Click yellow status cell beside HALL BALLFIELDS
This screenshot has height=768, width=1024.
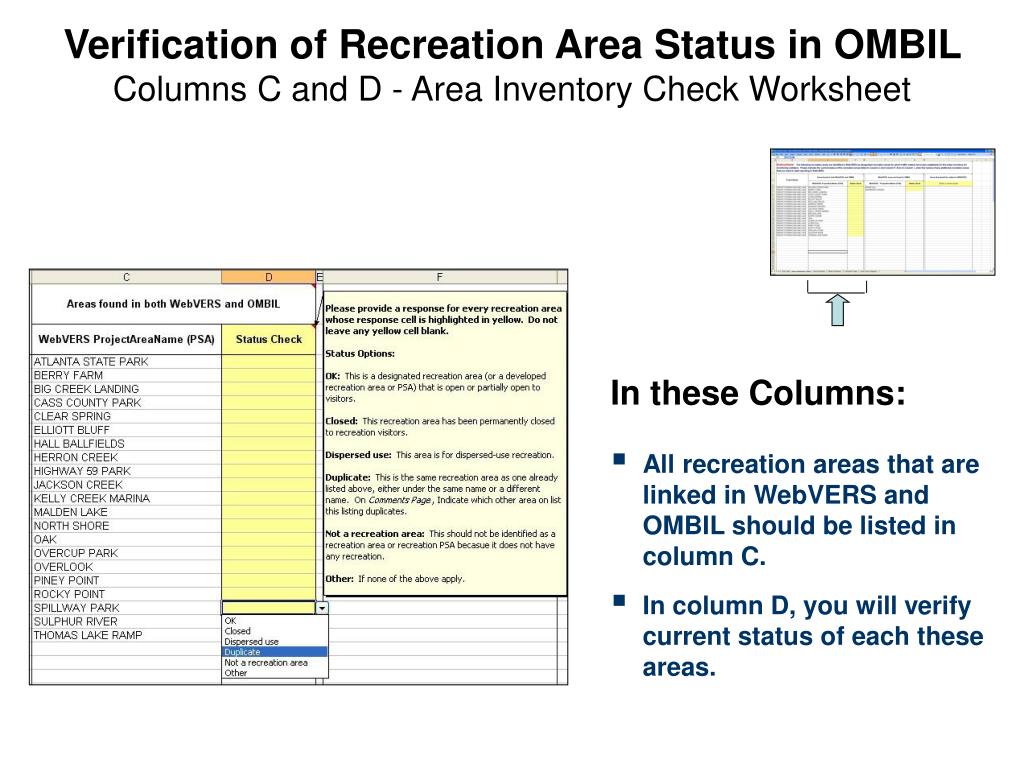pos(268,443)
